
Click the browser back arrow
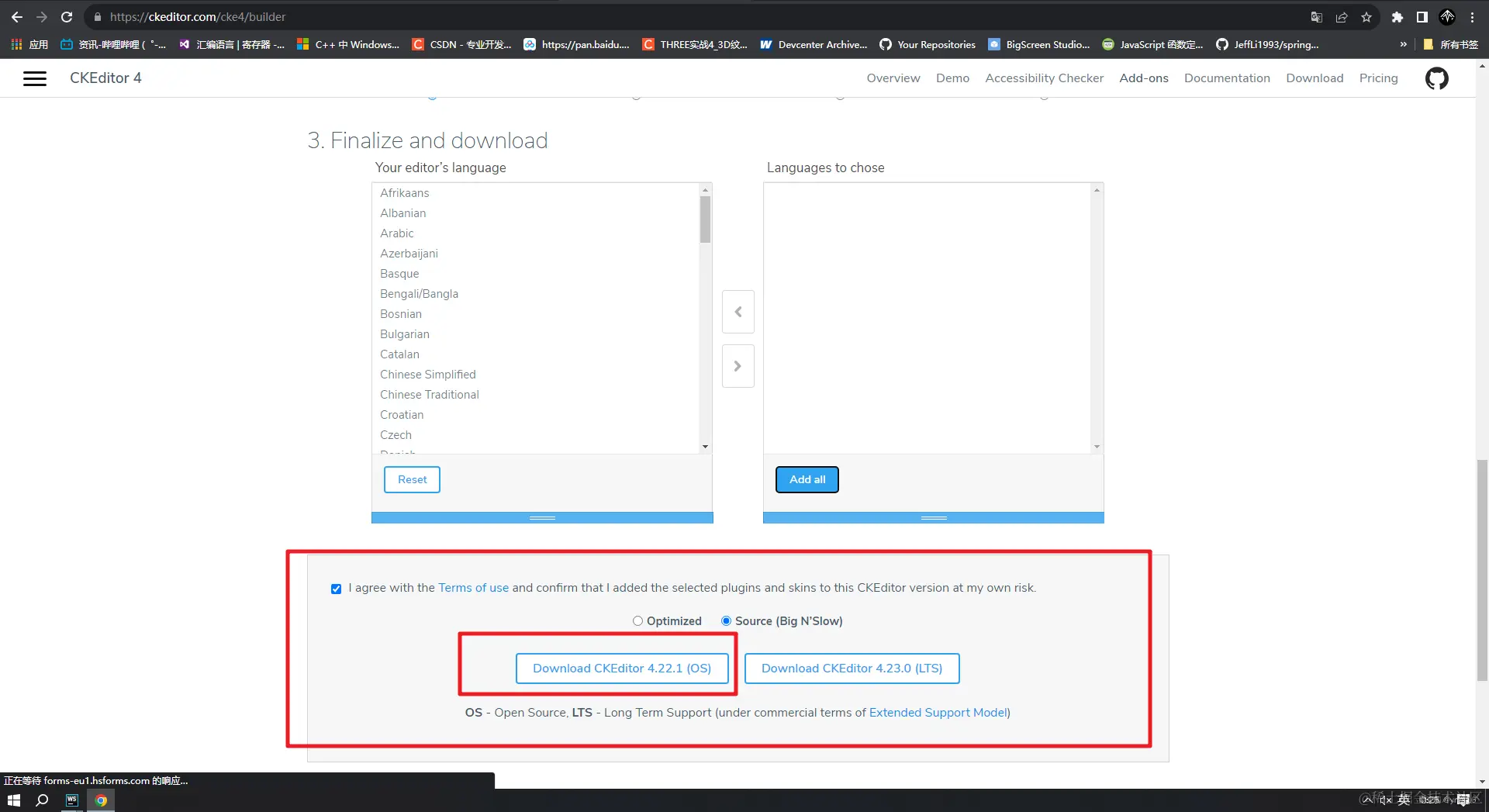[x=17, y=17]
